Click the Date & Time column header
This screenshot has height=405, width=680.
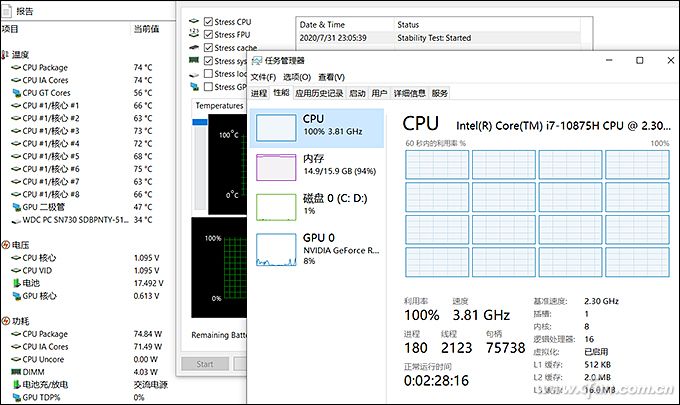(x=322, y=25)
